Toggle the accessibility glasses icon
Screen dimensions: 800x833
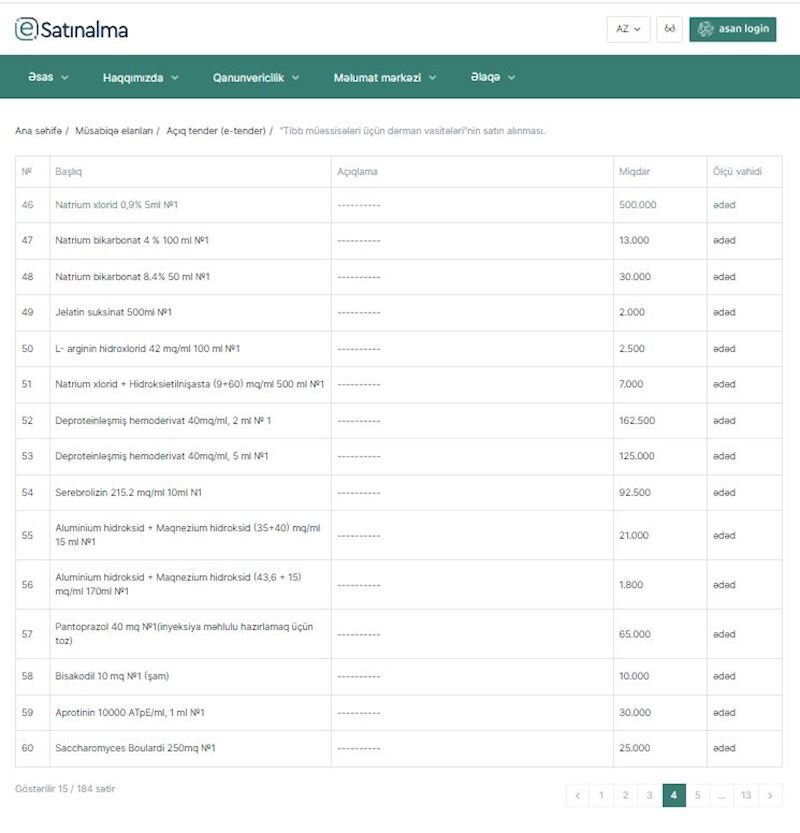point(669,29)
